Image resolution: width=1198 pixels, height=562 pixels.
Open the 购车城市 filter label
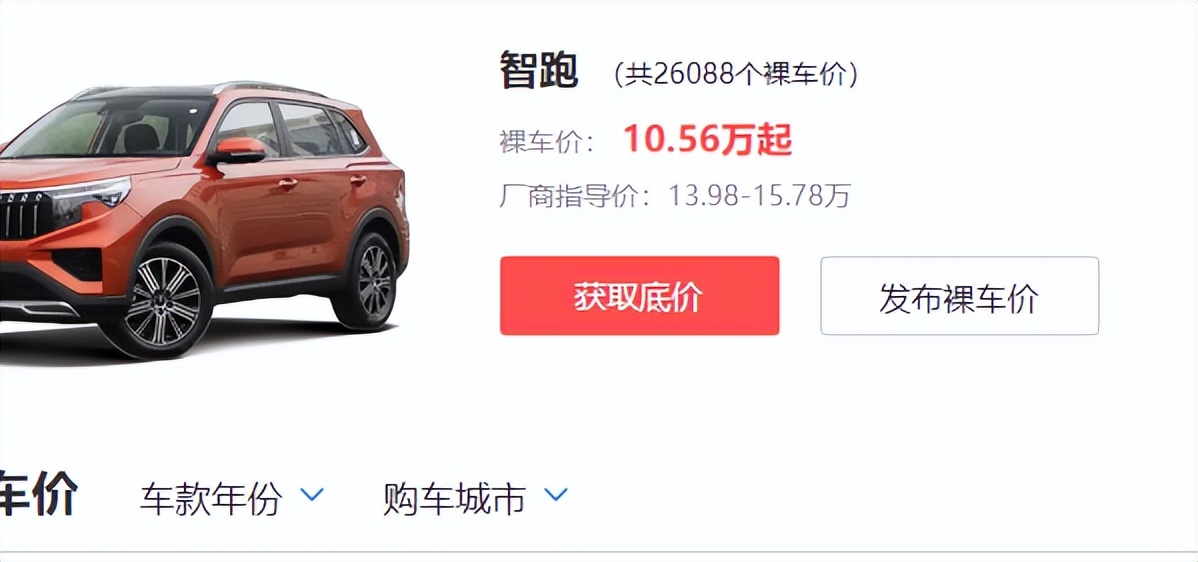pos(455,499)
